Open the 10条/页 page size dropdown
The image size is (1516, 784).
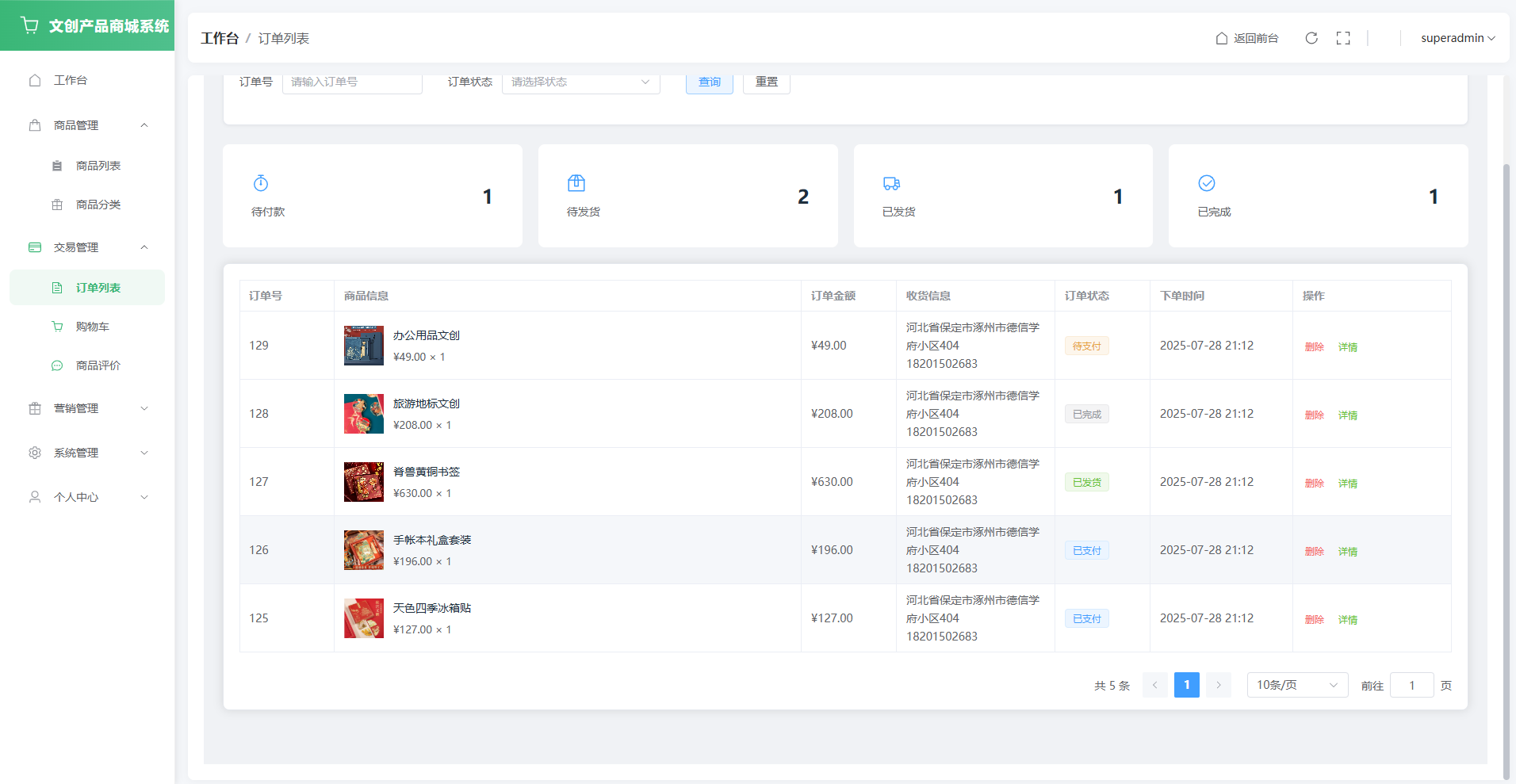tap(1297, 685)
